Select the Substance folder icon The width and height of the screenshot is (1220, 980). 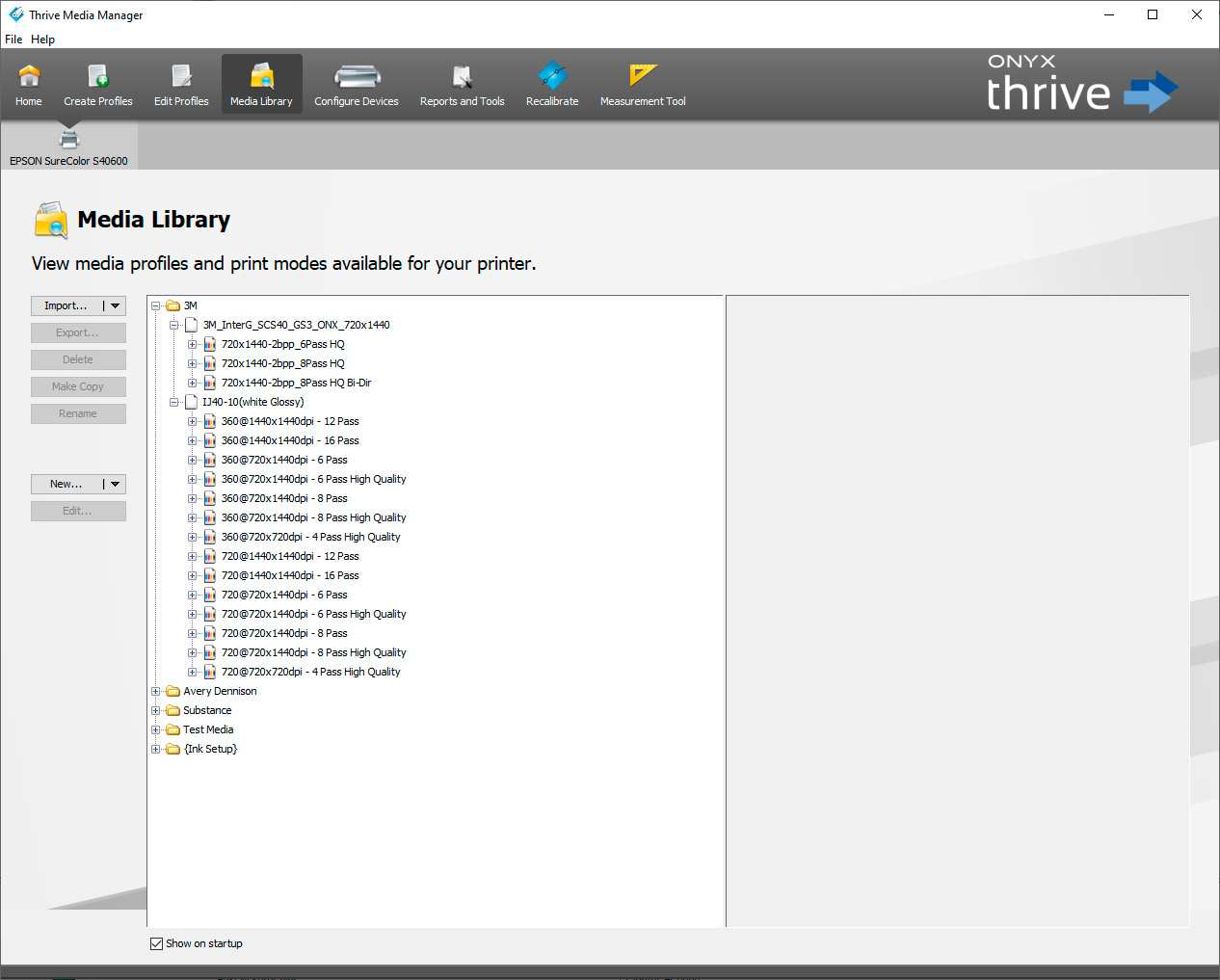click(x=172, y=710)
